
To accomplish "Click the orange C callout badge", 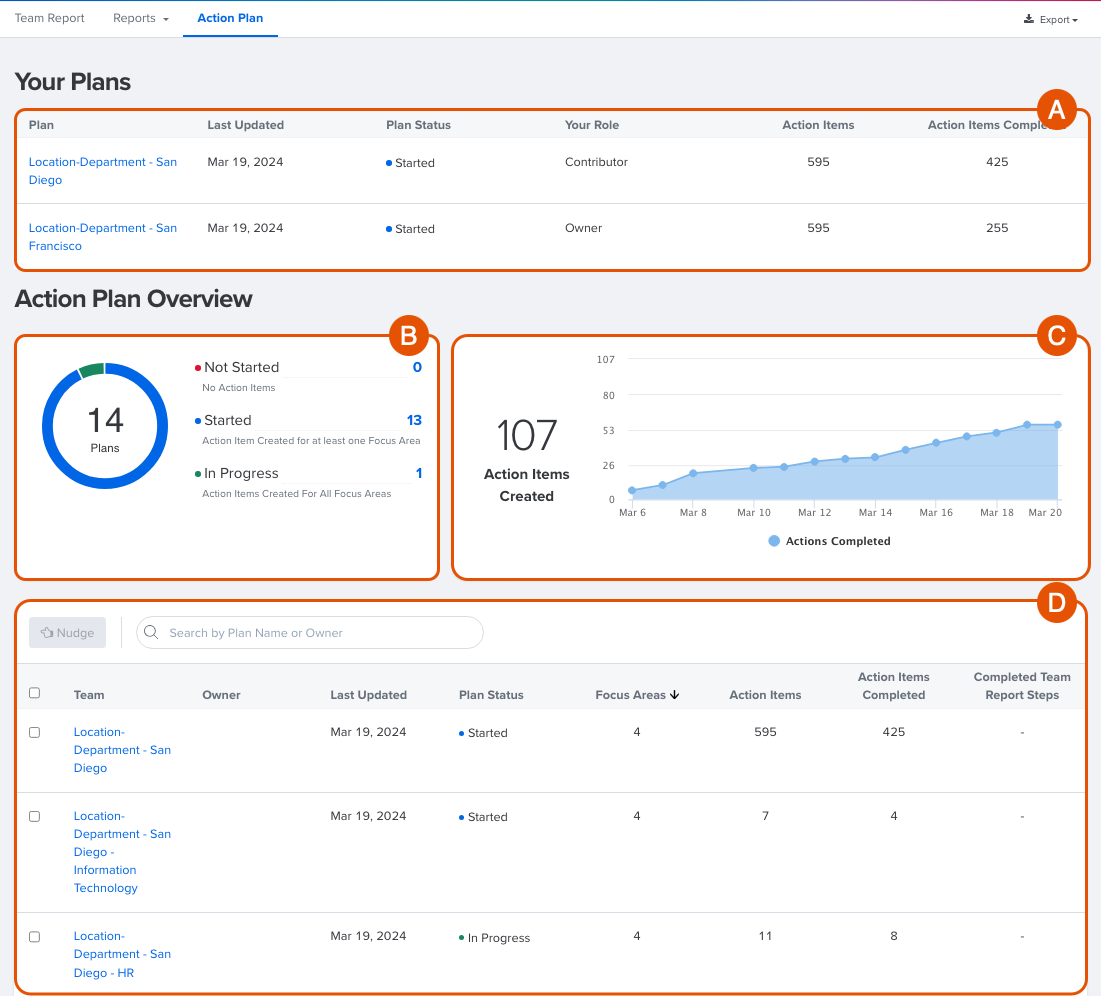I will pyautogui.click(x=1056, y=336).
